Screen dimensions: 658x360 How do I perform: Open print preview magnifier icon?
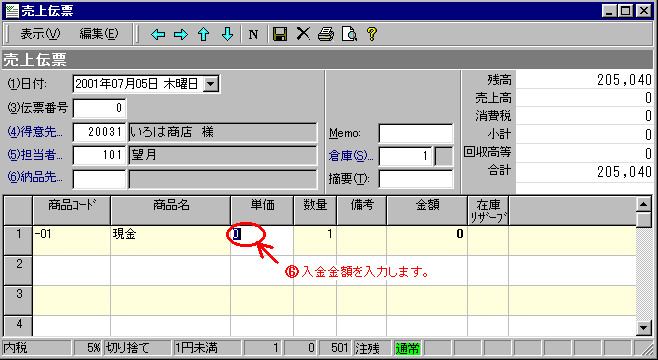(349, 34)
